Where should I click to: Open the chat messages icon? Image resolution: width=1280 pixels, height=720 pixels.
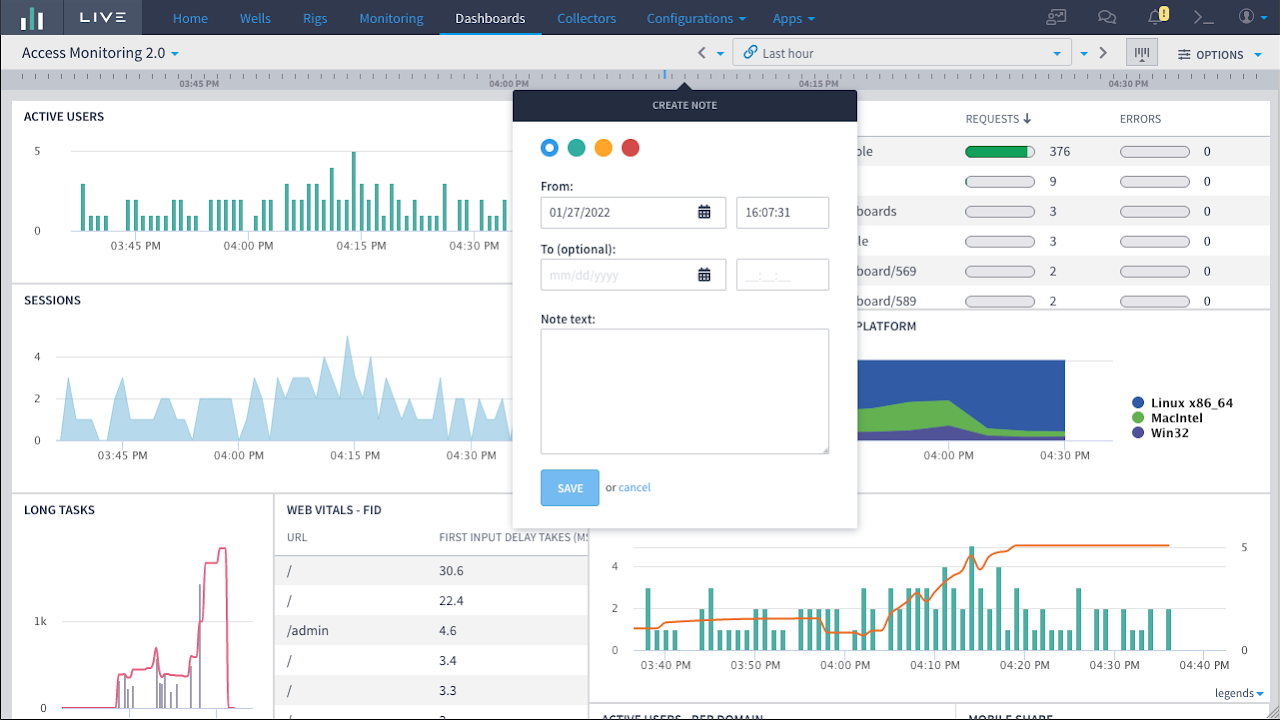1106,17
